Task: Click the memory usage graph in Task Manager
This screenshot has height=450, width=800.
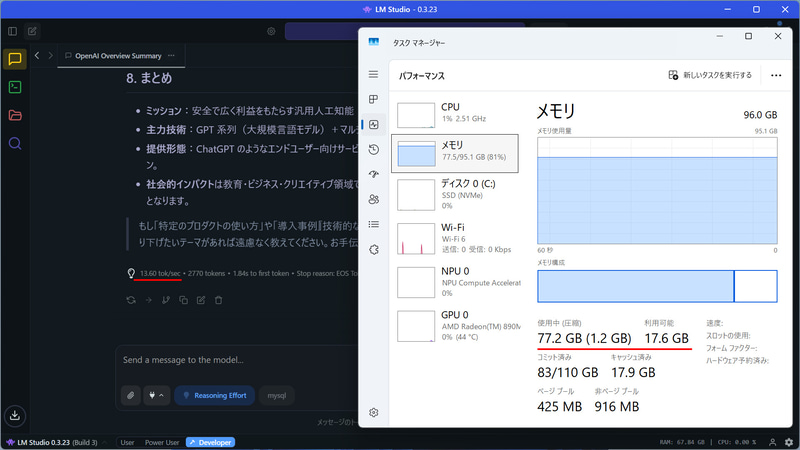Action: pos(657,191)
